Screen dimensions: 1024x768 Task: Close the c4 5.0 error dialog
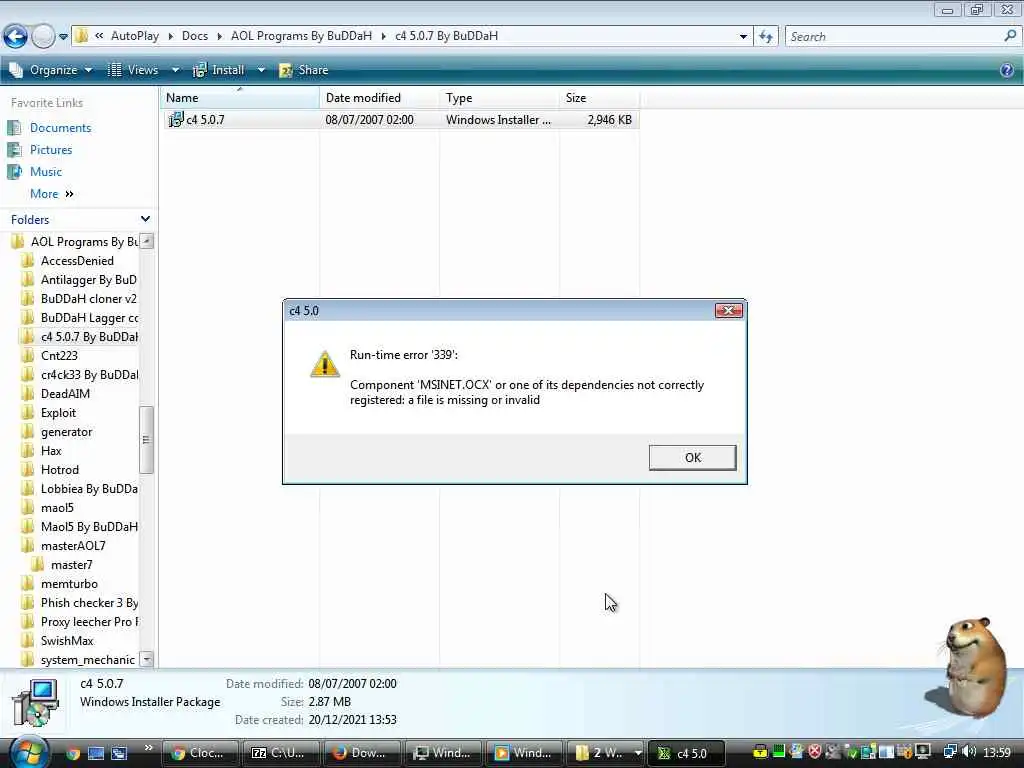(728, 310)
